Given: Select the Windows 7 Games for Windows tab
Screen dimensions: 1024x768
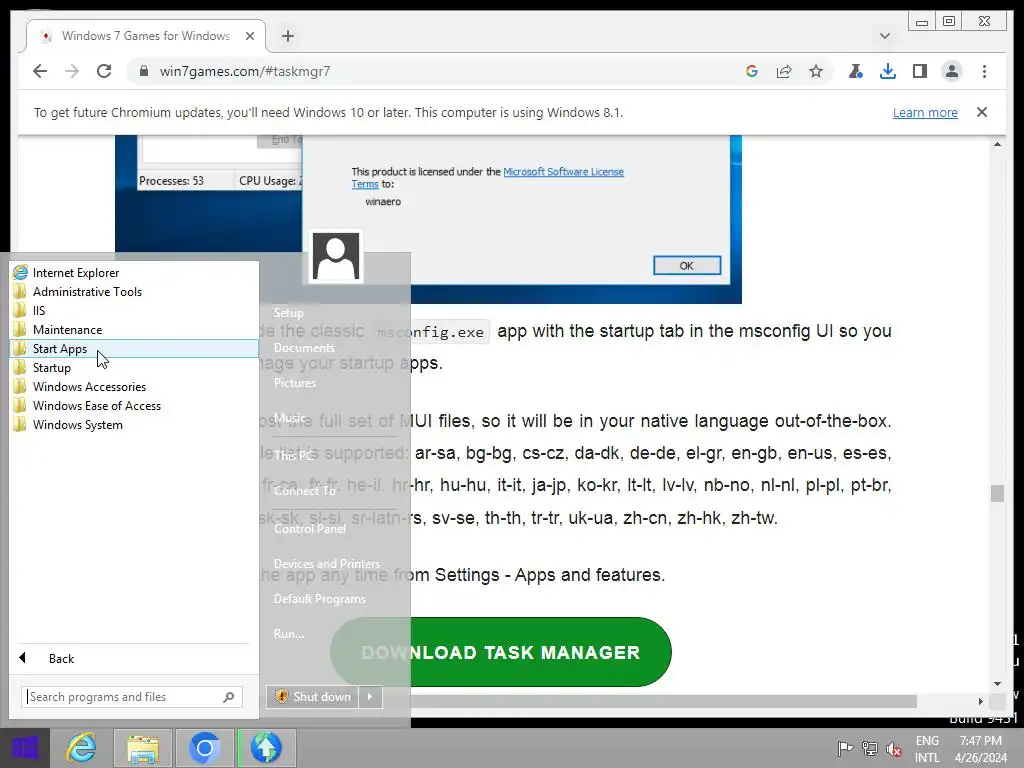Looking at the screenshot, I should [145, 36].
